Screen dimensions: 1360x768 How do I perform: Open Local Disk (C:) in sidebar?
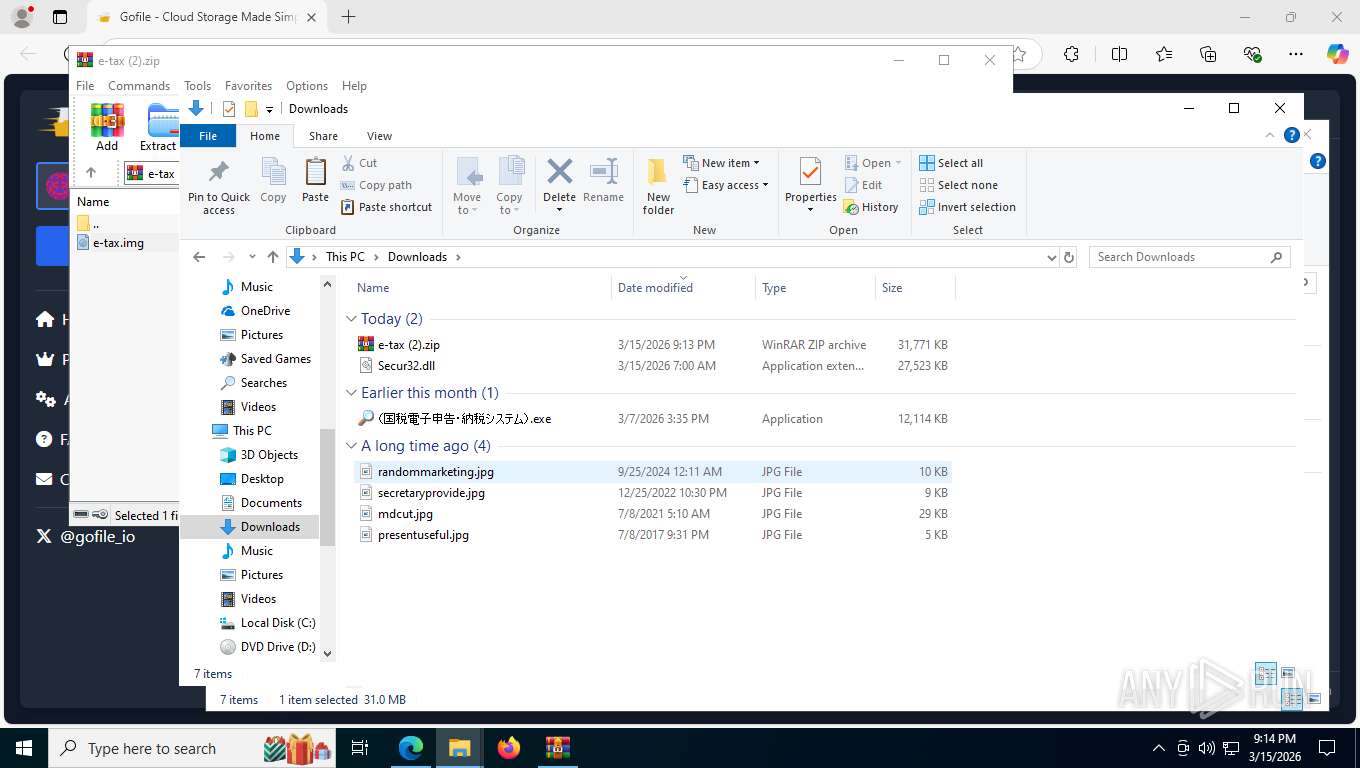(266, 623)
